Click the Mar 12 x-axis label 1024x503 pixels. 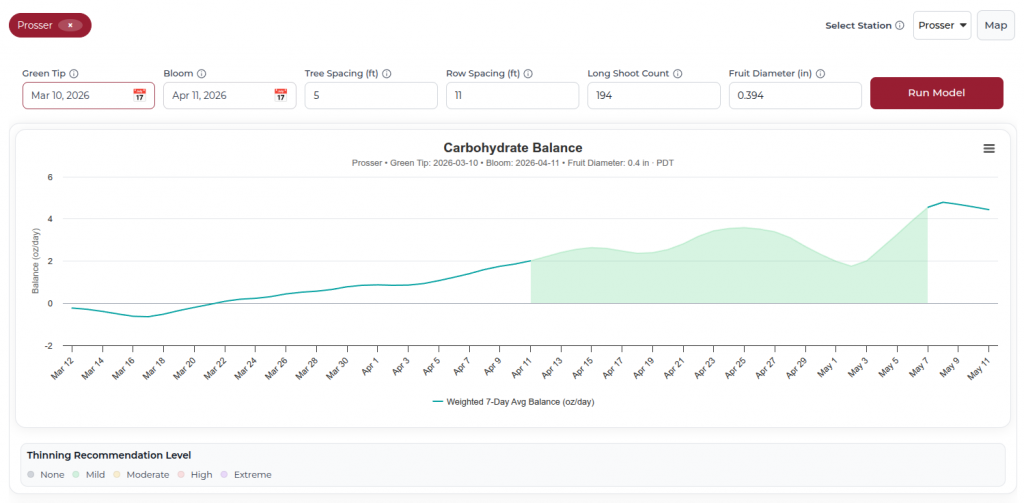63,367
